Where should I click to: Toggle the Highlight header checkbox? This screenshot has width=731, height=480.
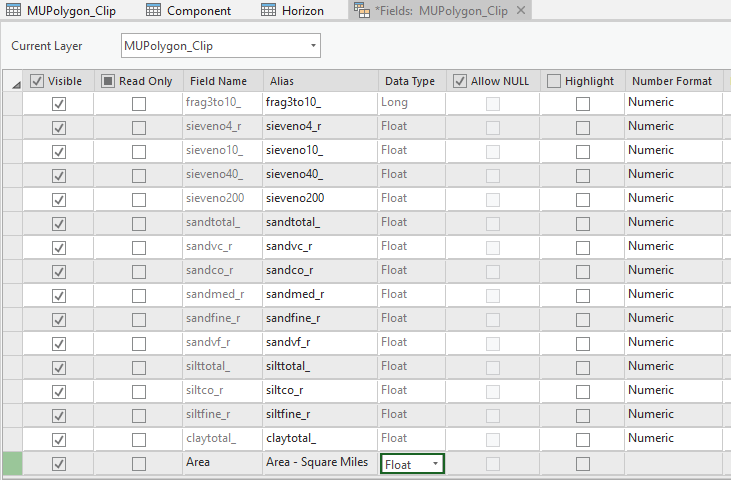coord(554,81)
